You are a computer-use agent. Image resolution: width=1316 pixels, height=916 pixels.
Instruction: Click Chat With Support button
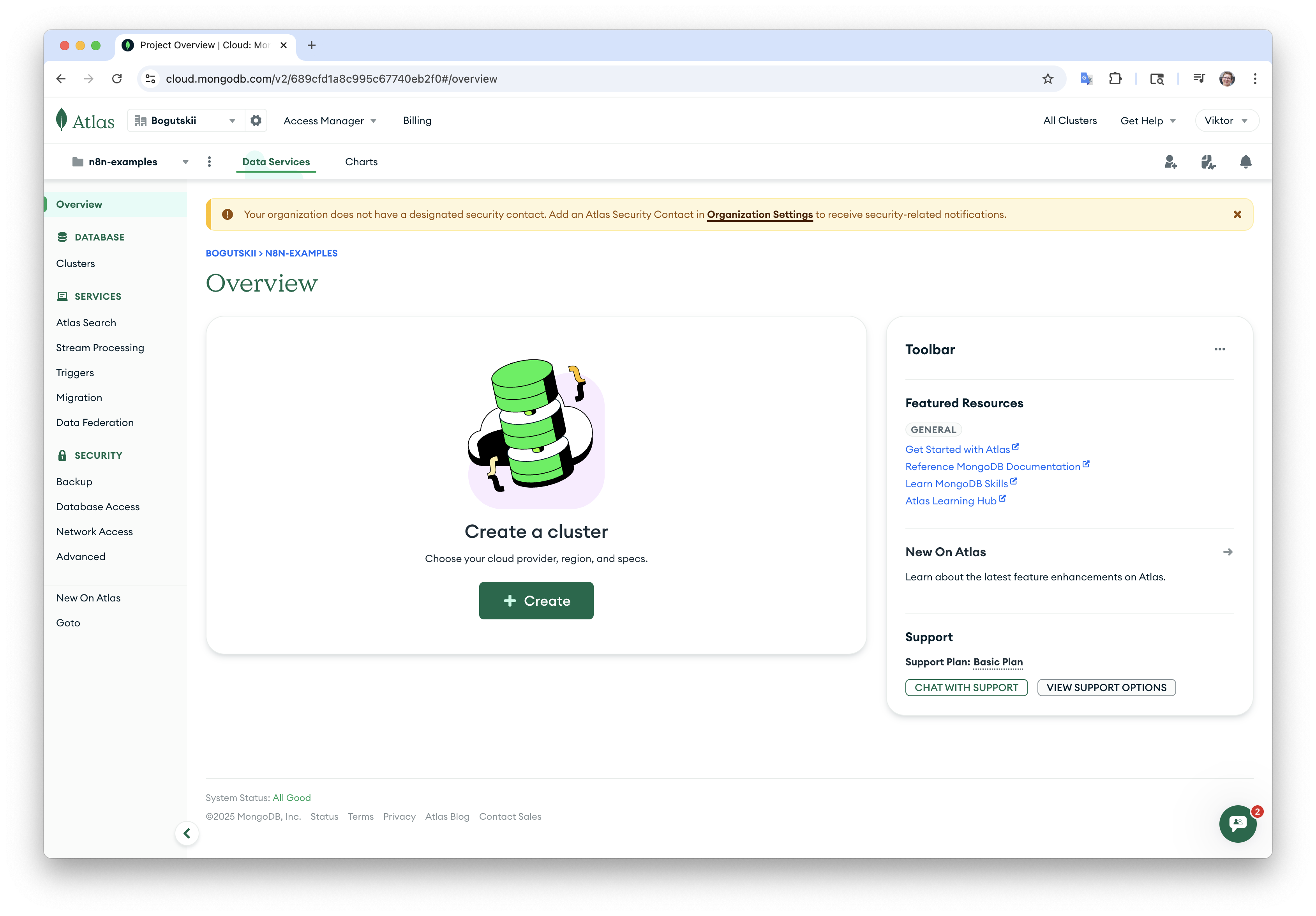(x=966, y=687)
